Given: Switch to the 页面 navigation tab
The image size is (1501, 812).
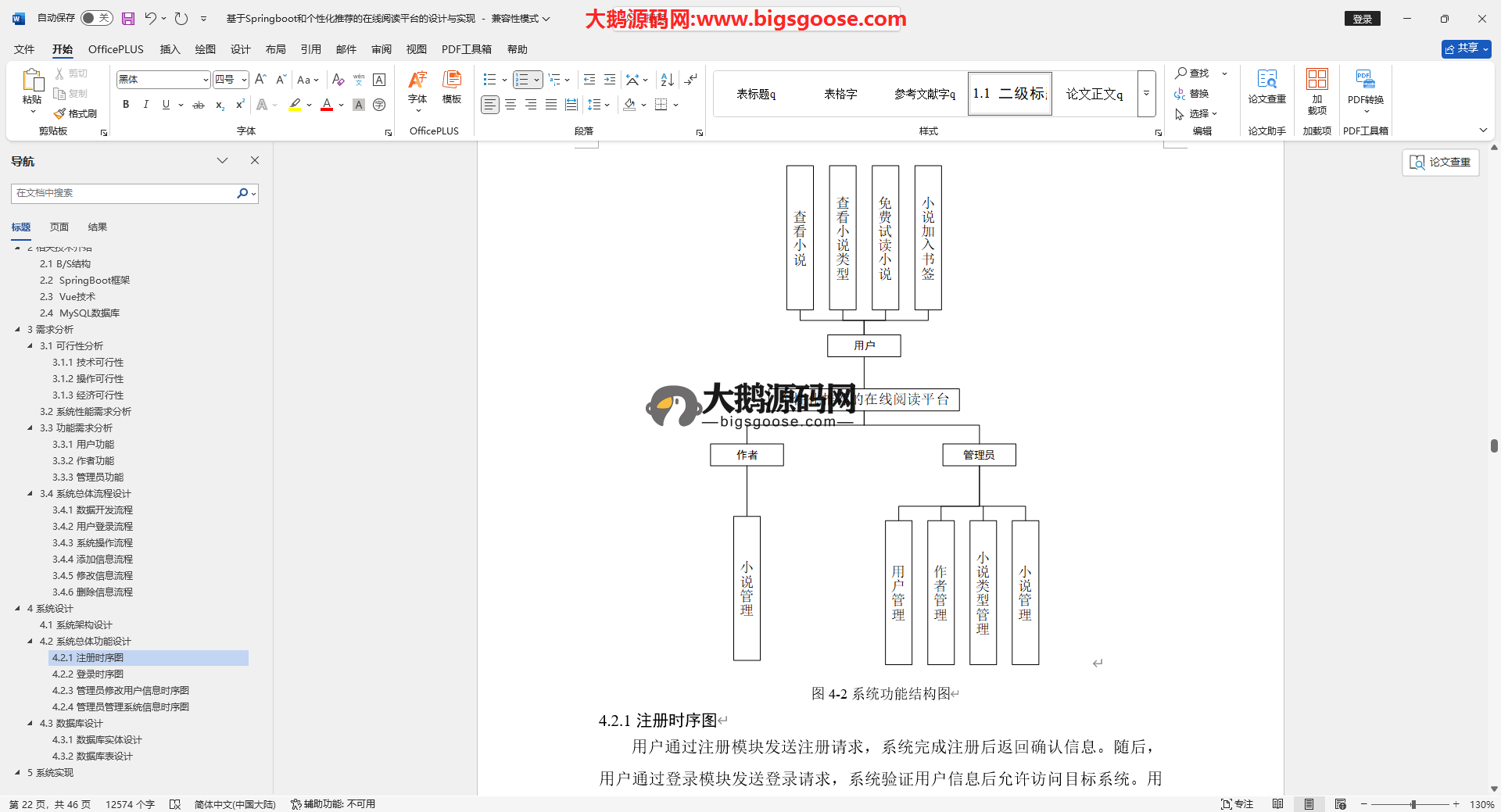Looking at the screenshot, I should coord(59,227).
